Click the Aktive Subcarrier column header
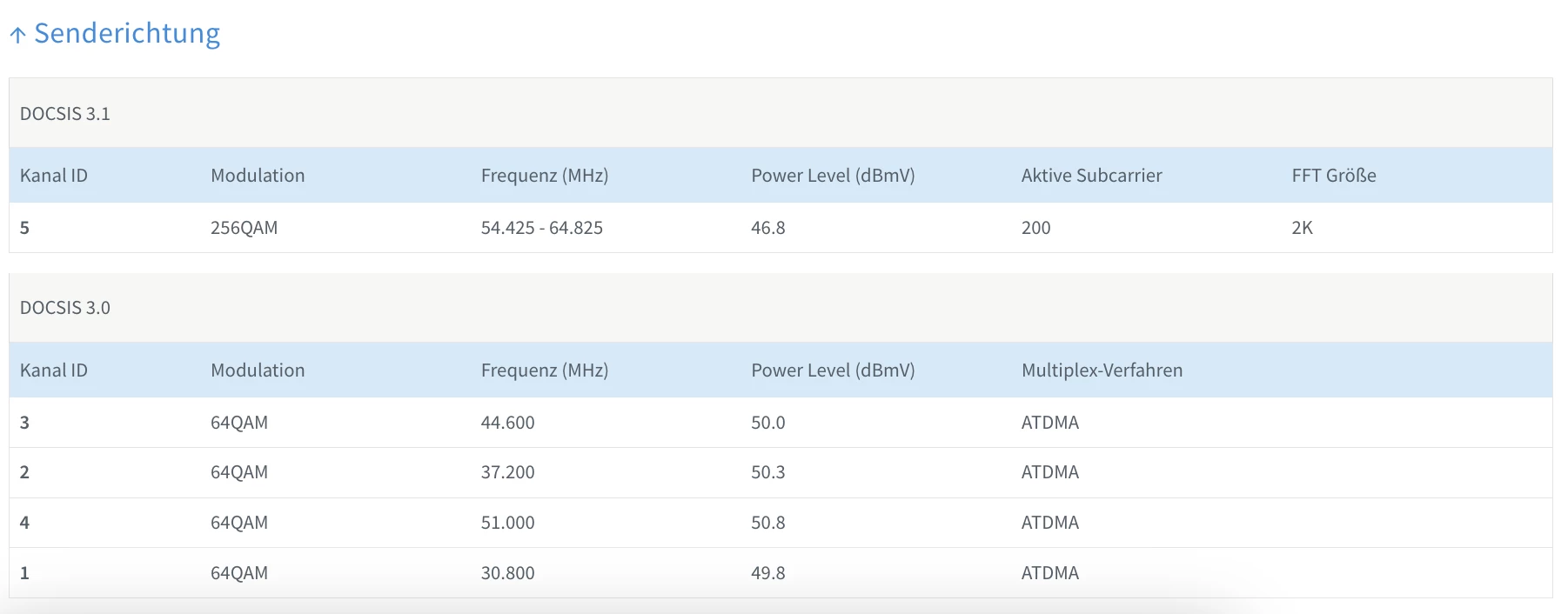Screen dimensions: 1568x614 1091,176
